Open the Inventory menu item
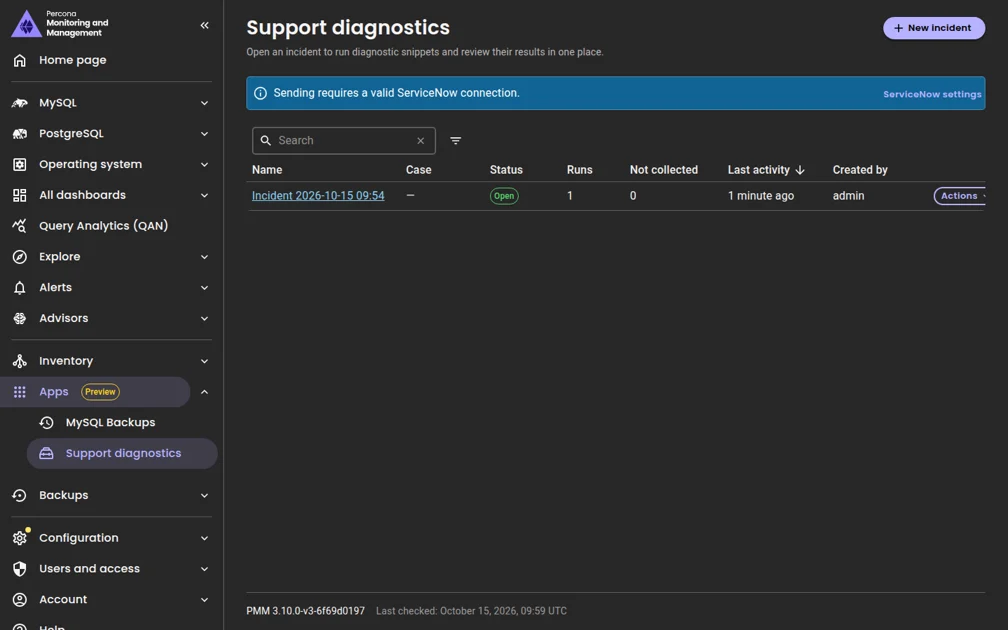This screenshot has width=1008, height=630. [x=66, y=361]
